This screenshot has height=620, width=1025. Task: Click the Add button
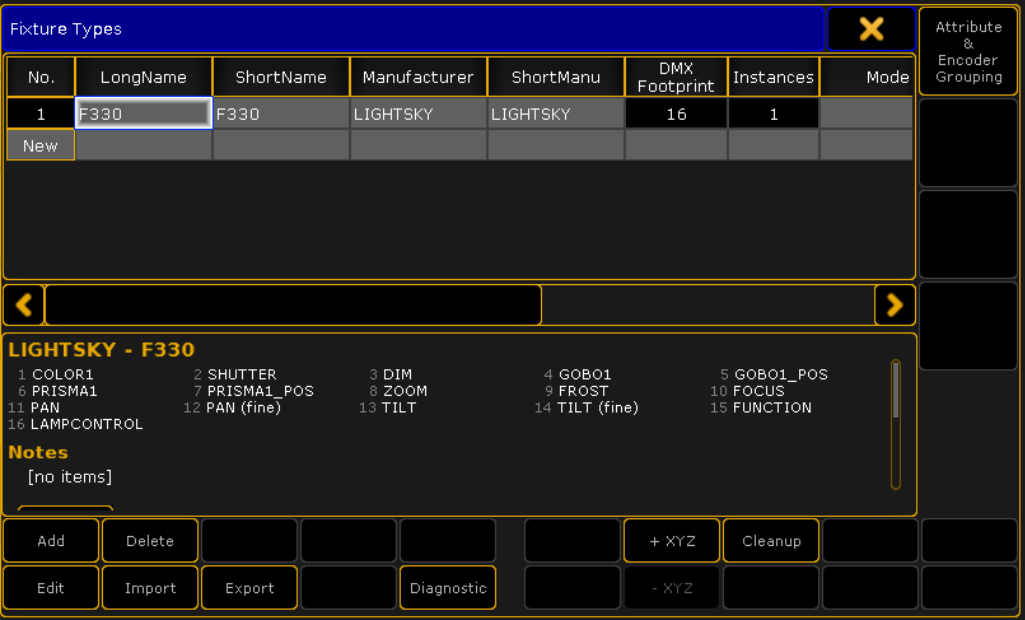tap(51, 541)
